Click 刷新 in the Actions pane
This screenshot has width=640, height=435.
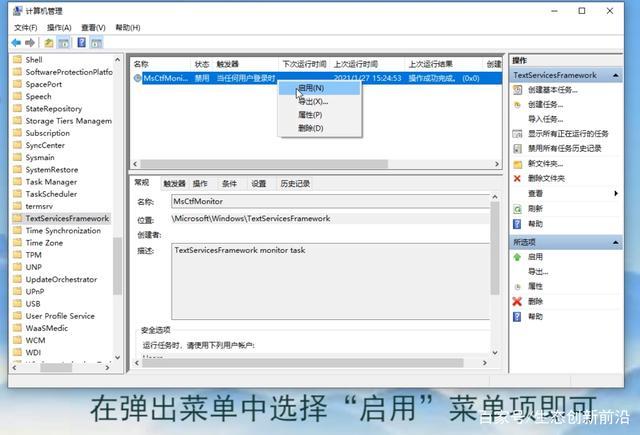(x=536, y=209)
